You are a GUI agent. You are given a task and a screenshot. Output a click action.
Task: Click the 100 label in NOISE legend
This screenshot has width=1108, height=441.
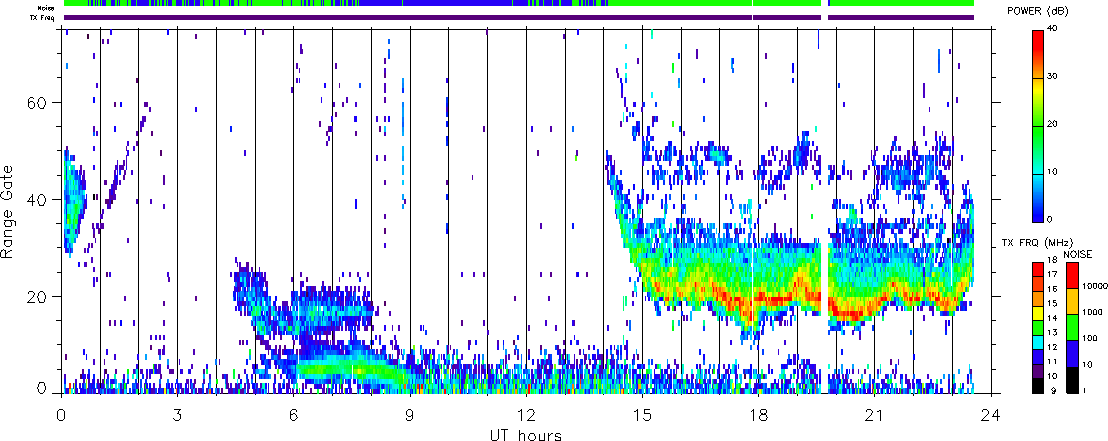(x=1090, y=338)
